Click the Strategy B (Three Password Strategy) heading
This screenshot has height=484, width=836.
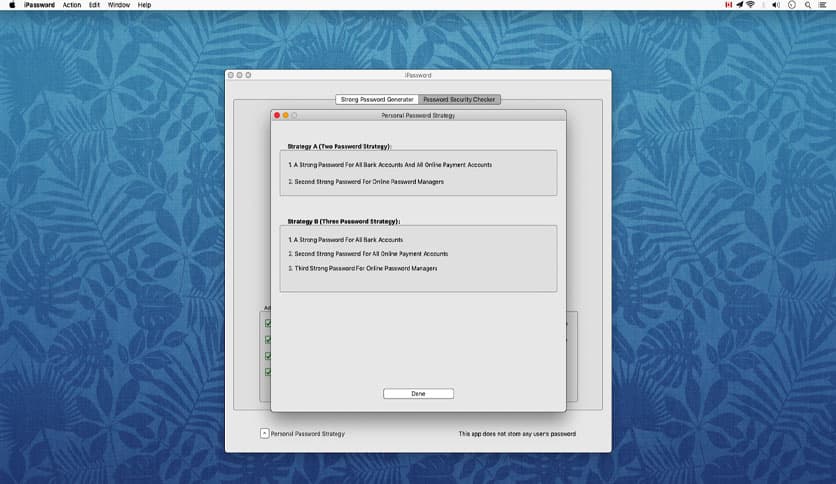tap(344, 221)
